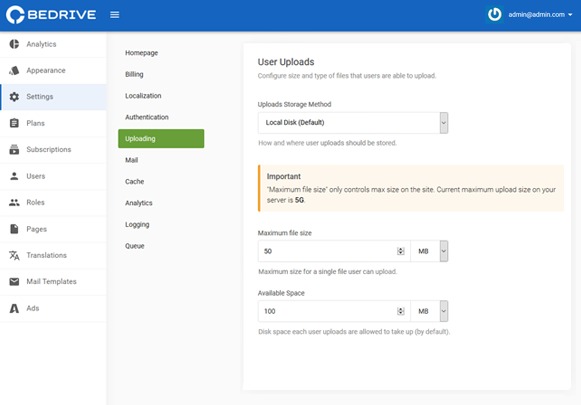Click the Translations language icon
Image resolution: width=581 pixels, height=405 pixels.
[x=14, y=255]
